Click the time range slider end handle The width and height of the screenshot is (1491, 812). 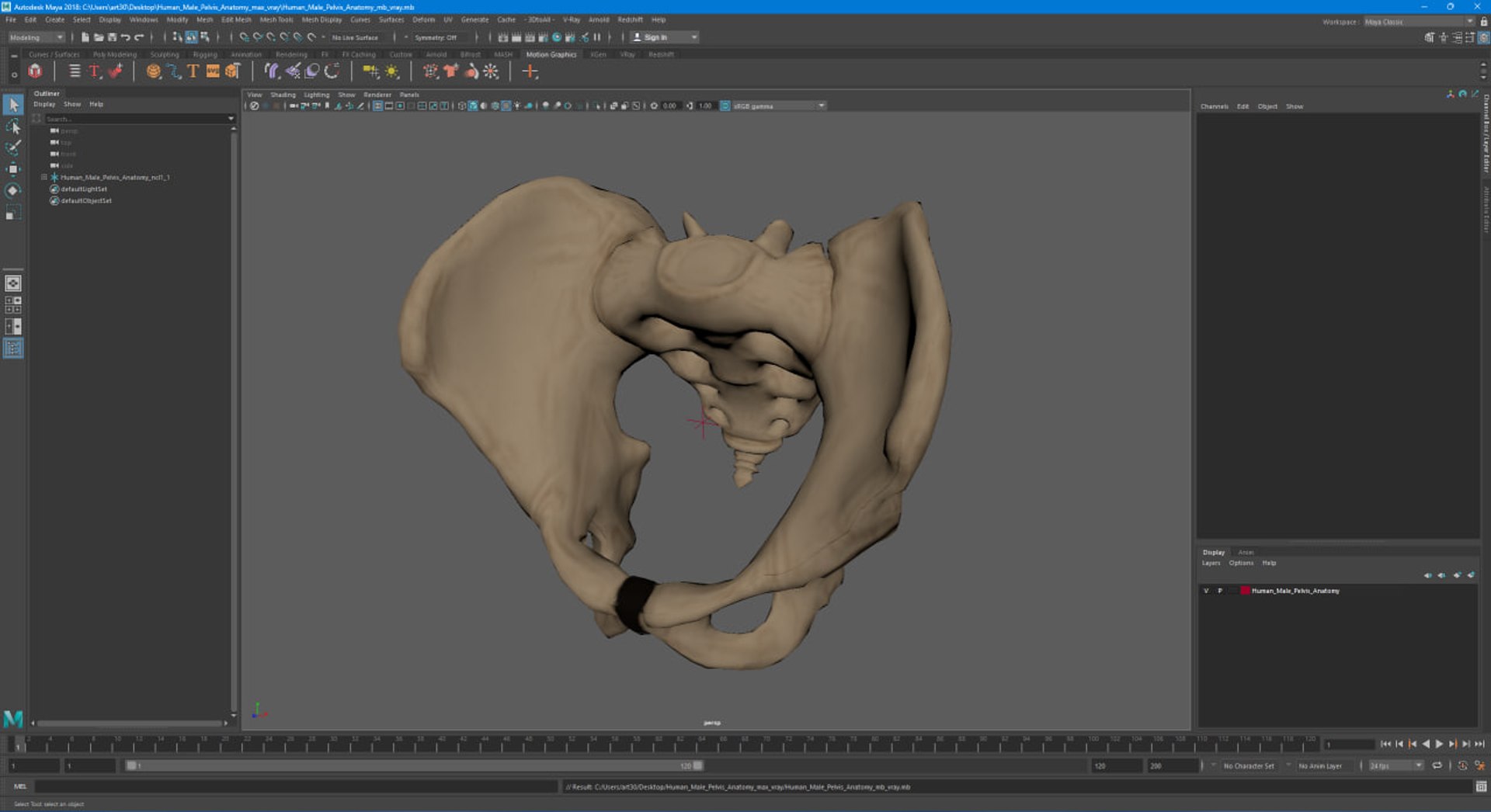point(698,765)
